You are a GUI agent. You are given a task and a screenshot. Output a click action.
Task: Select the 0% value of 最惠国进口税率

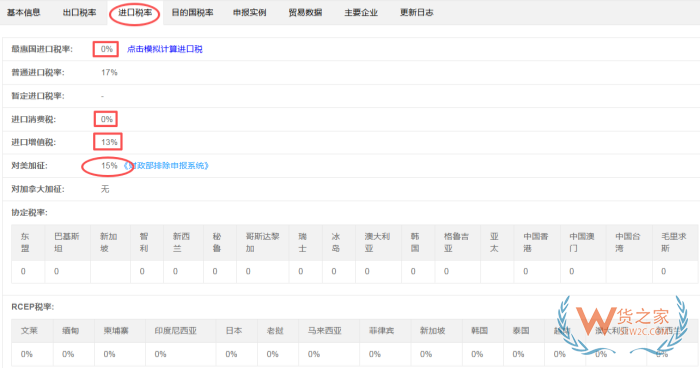point(107,49)
